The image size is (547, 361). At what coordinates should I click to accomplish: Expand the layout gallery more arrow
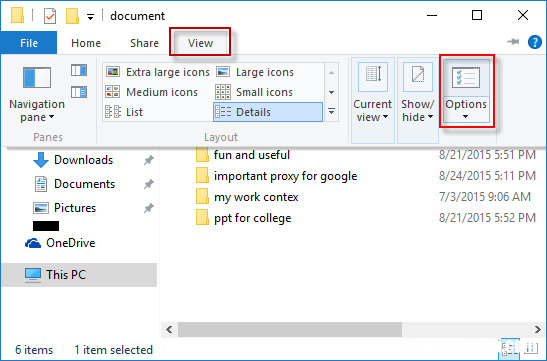point(331,112)
